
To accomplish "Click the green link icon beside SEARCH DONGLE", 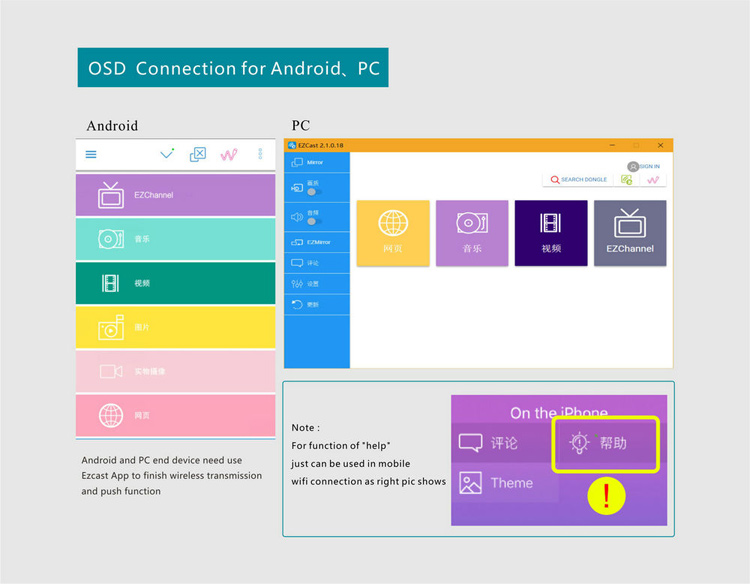I will (627, 180).
